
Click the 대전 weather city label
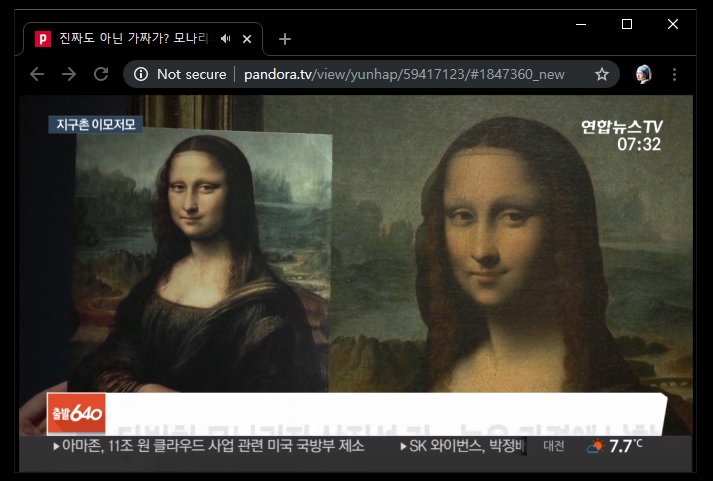[x=554, y=446]
